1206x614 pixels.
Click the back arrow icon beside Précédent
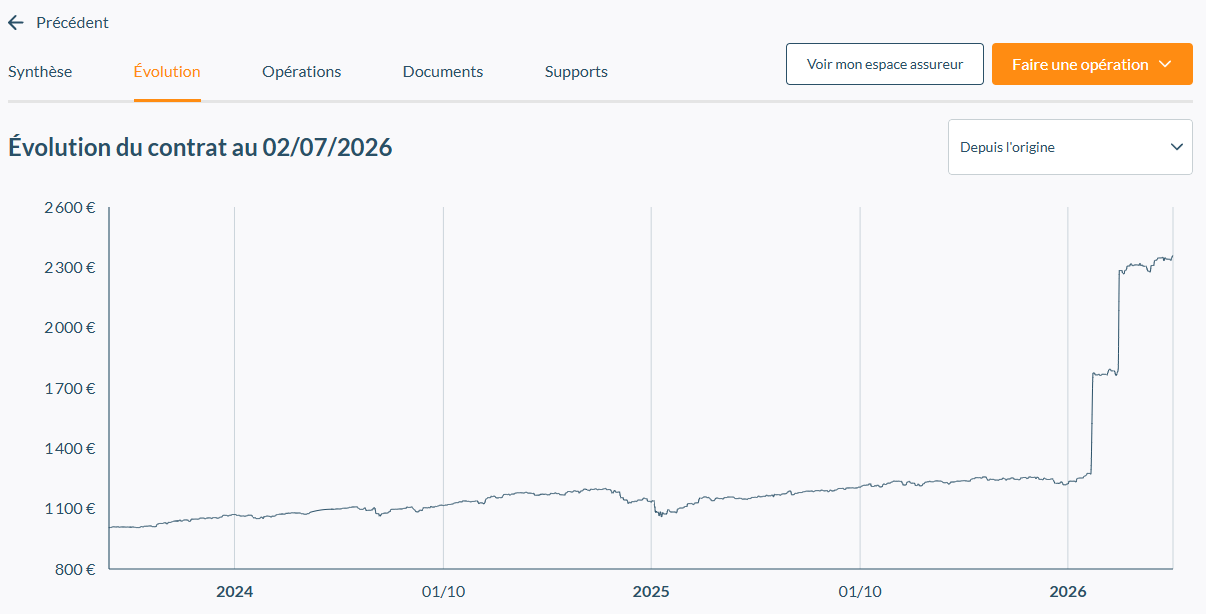pyautogui.click(x=15, y=22)
